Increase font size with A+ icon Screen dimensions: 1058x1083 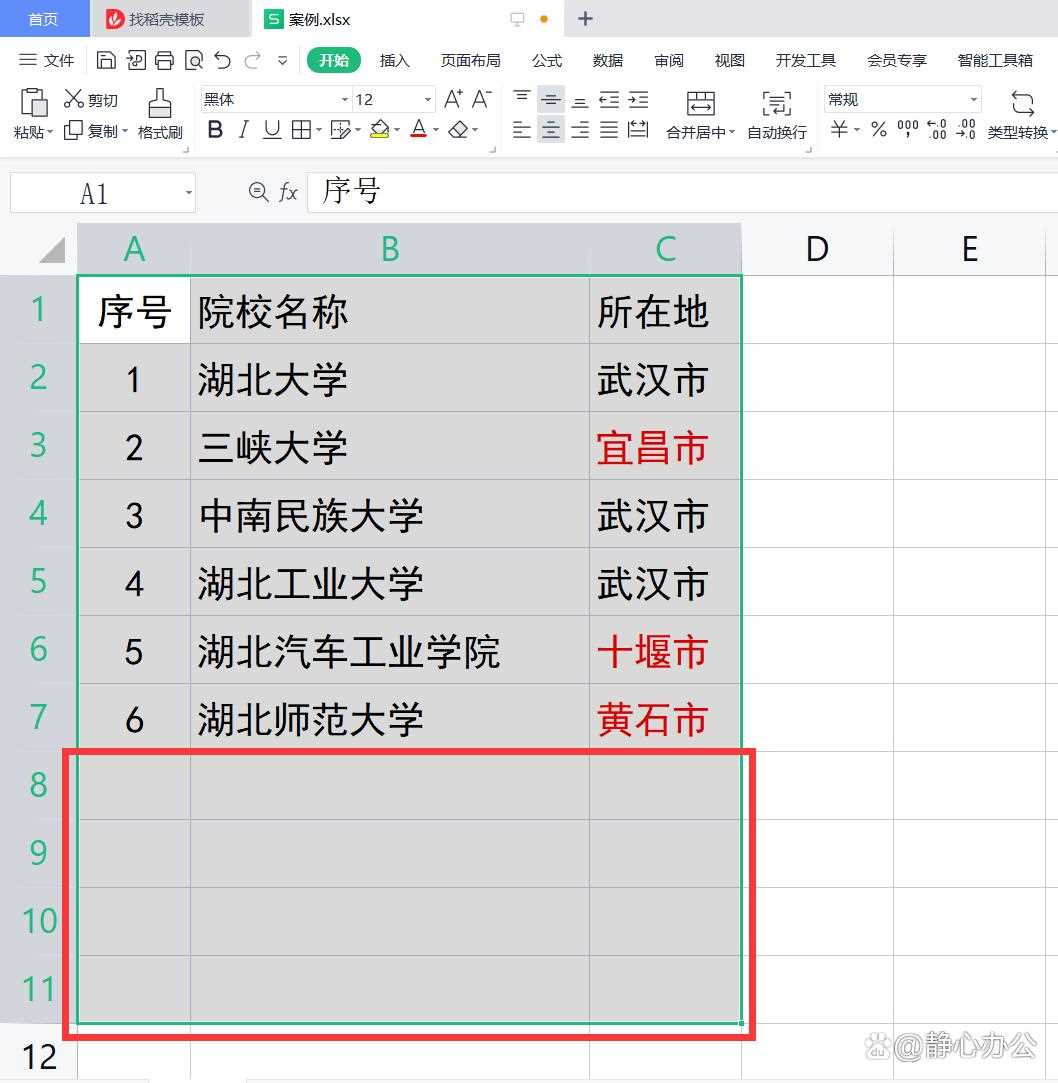click(x=453, y=99)
